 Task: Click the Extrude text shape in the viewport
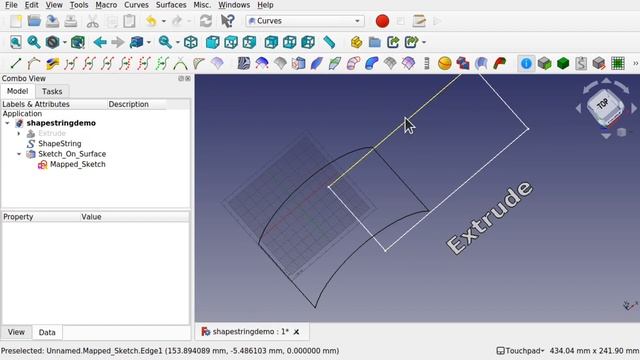click(x=489, y=218)
